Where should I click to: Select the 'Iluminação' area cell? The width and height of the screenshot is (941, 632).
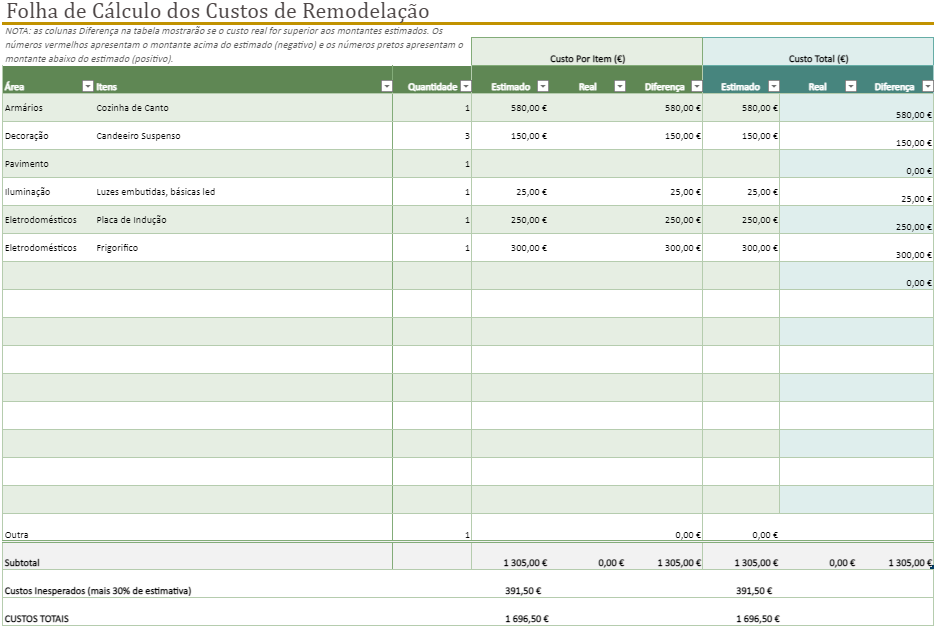click(x=28, y=192)
